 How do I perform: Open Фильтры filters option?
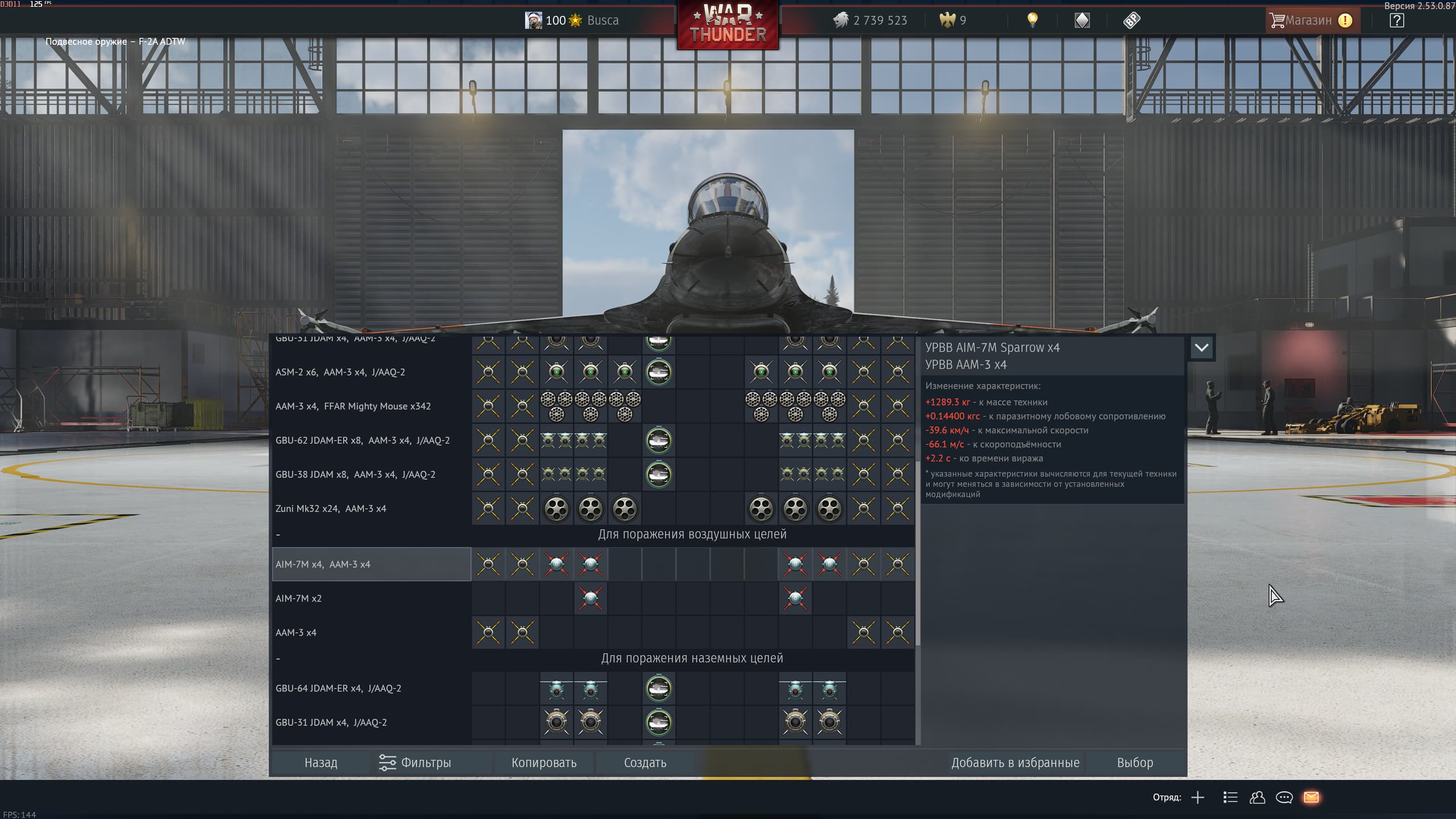(415, 763)
